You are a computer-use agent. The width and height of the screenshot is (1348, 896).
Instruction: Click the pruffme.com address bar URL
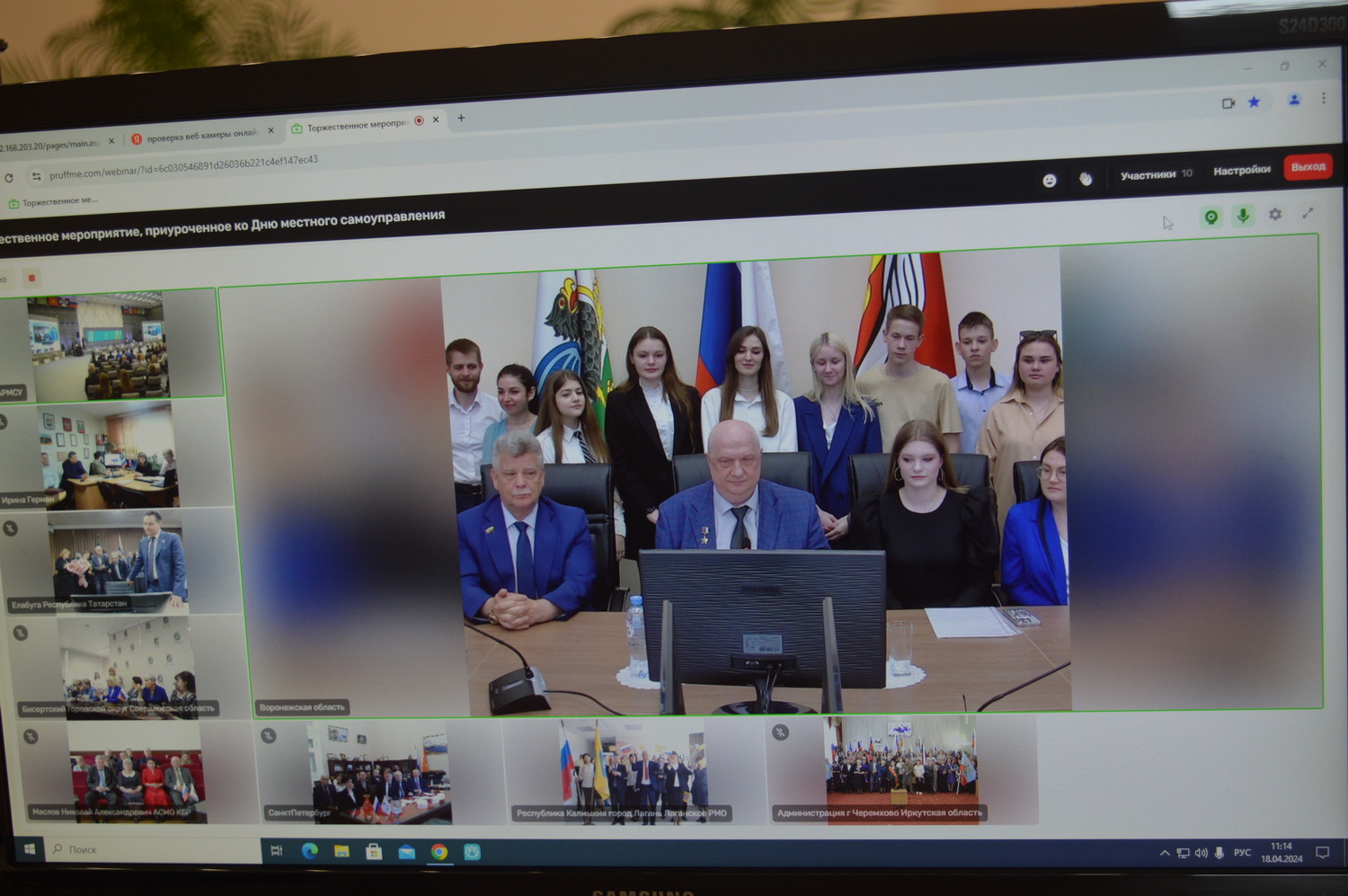pyautogui.click(x=183, y=167)
